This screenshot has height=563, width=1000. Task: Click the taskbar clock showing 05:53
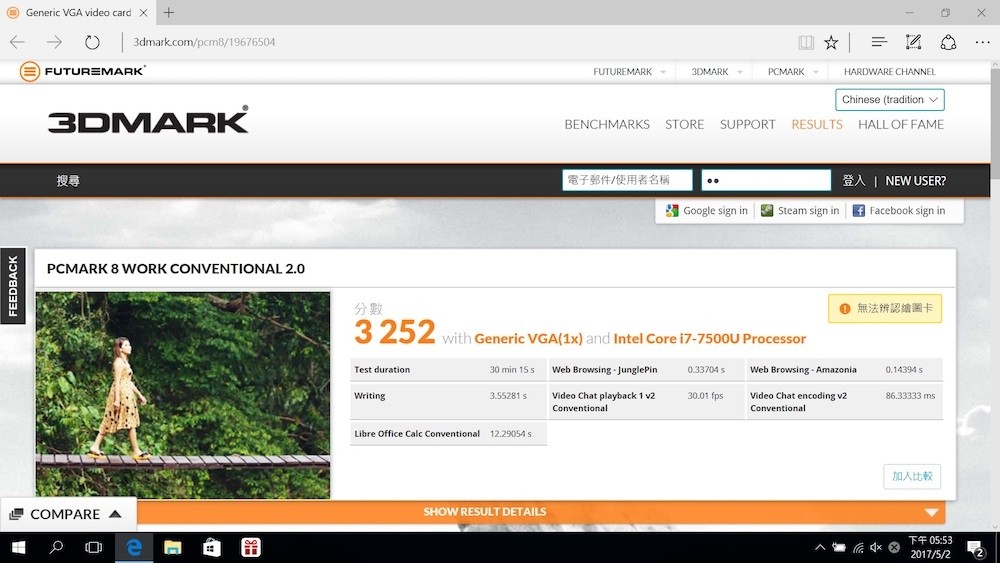[x=930, y=547]
